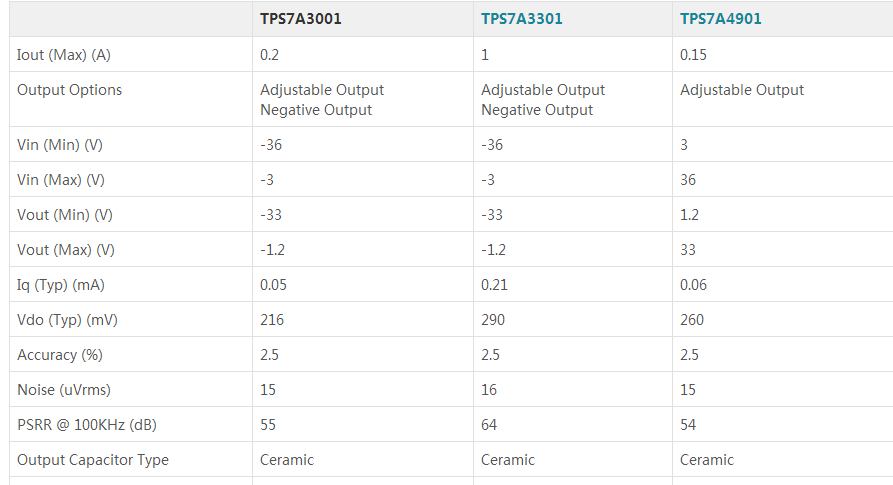Click the Iq (Typ) (mA) row label
This screenshot has height=485, width=893.
point(61,285)
